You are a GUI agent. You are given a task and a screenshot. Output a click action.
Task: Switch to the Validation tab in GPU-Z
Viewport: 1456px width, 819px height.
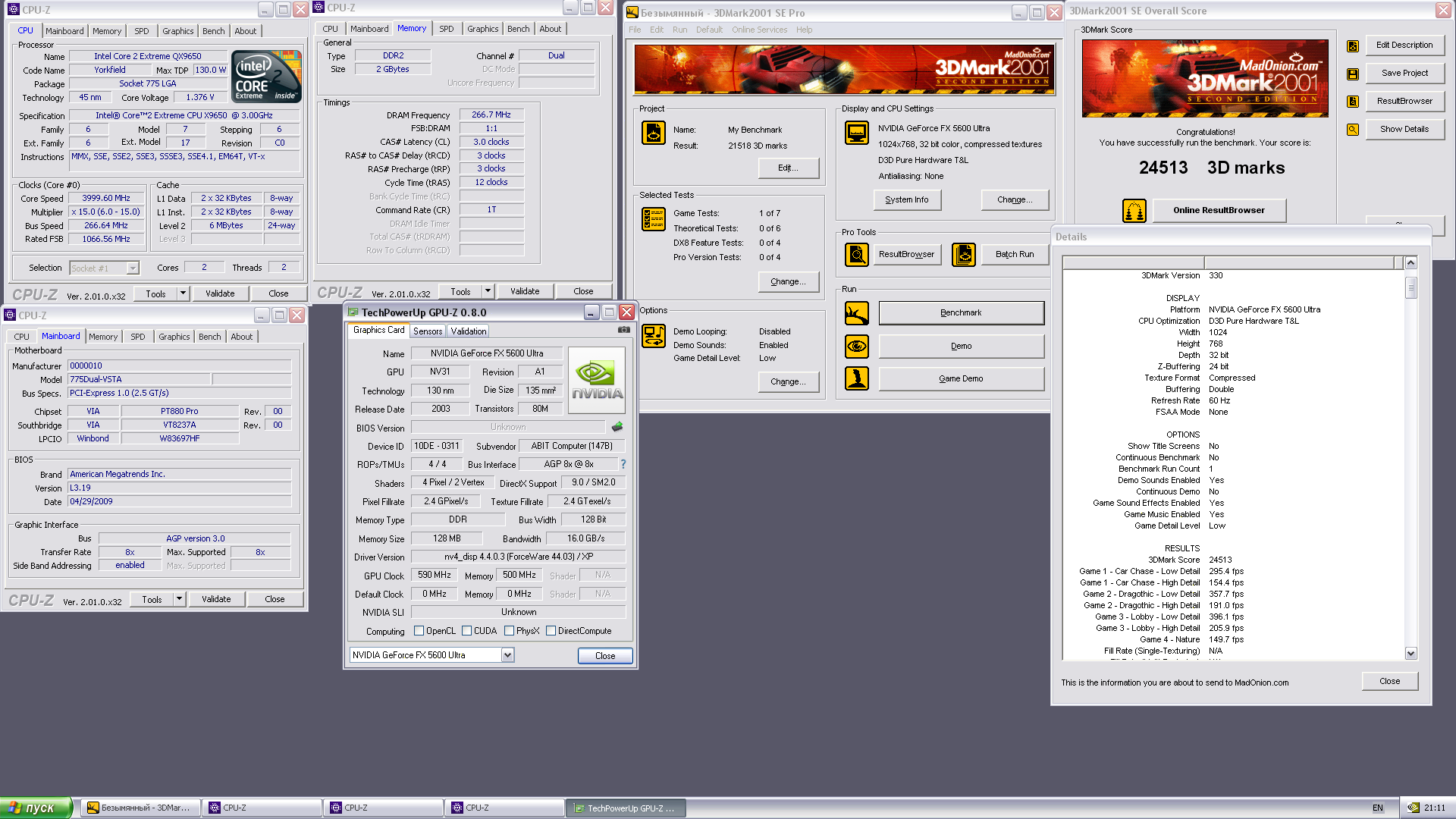[x=469, y=331]
